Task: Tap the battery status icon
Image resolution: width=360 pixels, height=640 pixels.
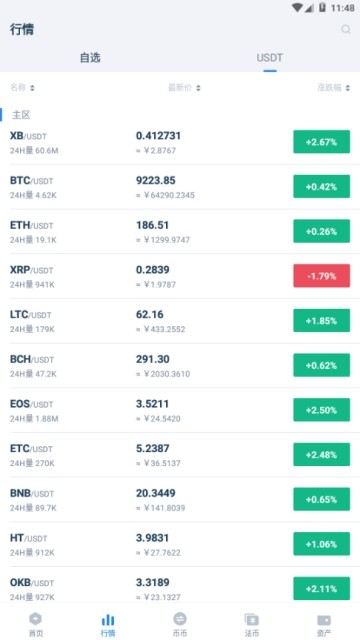Action: pos(322,7)
